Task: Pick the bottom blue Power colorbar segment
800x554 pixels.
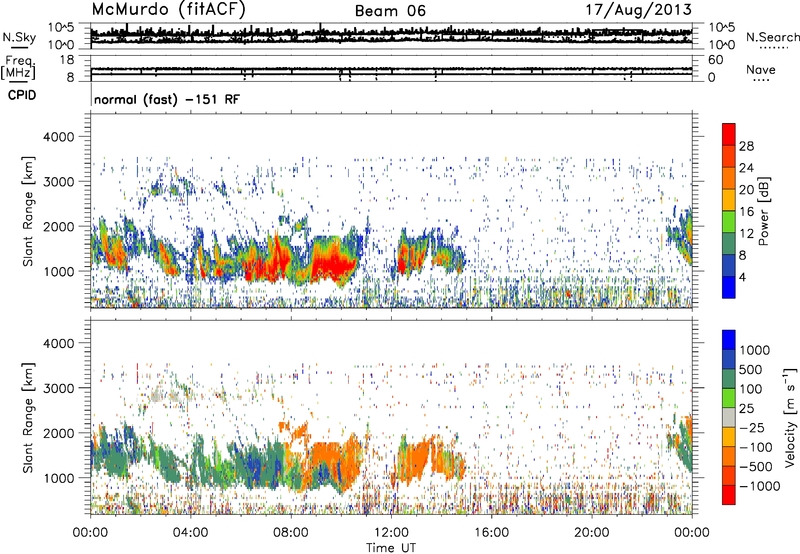Action: (x=729, y=287)
